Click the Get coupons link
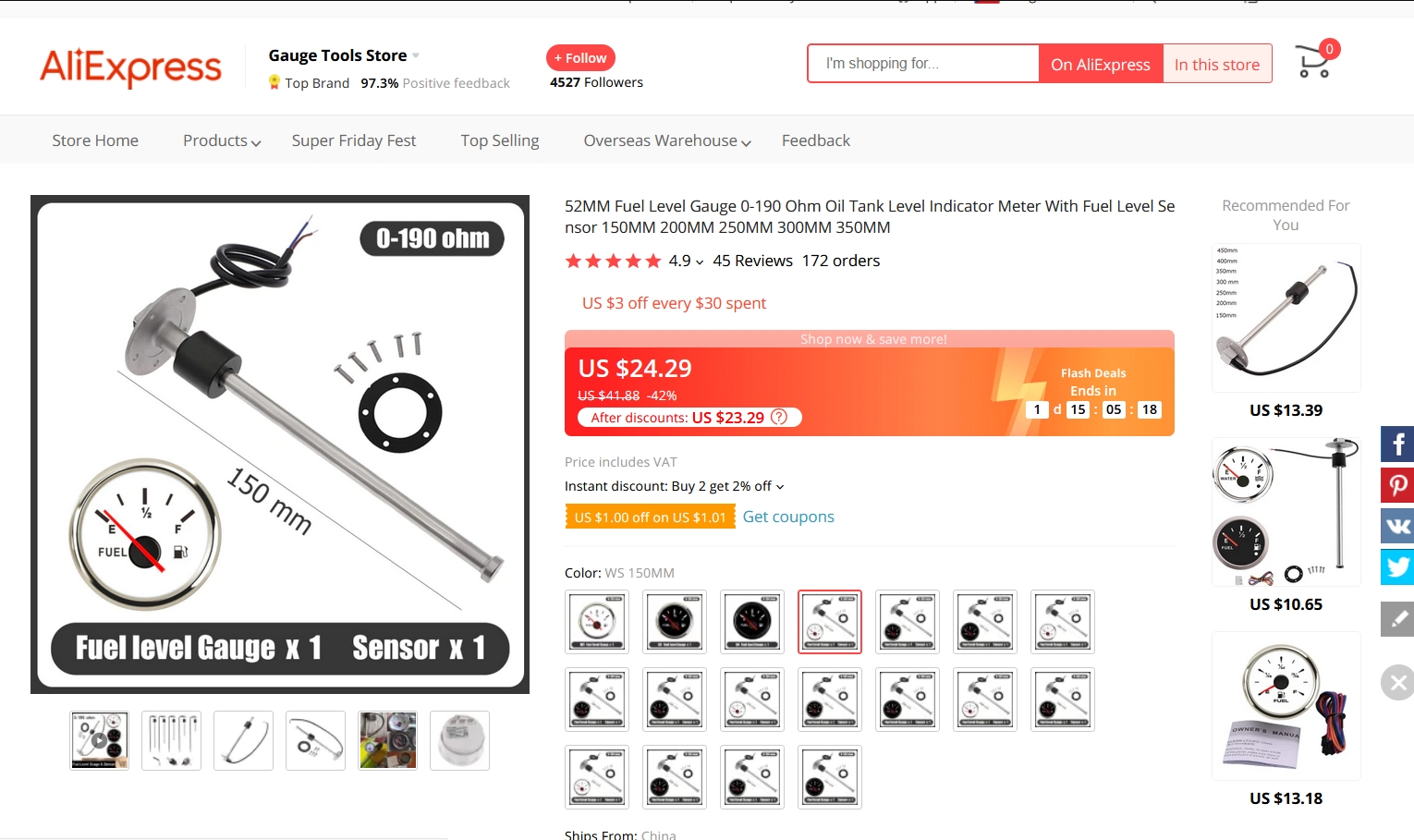 coord(788,517)
